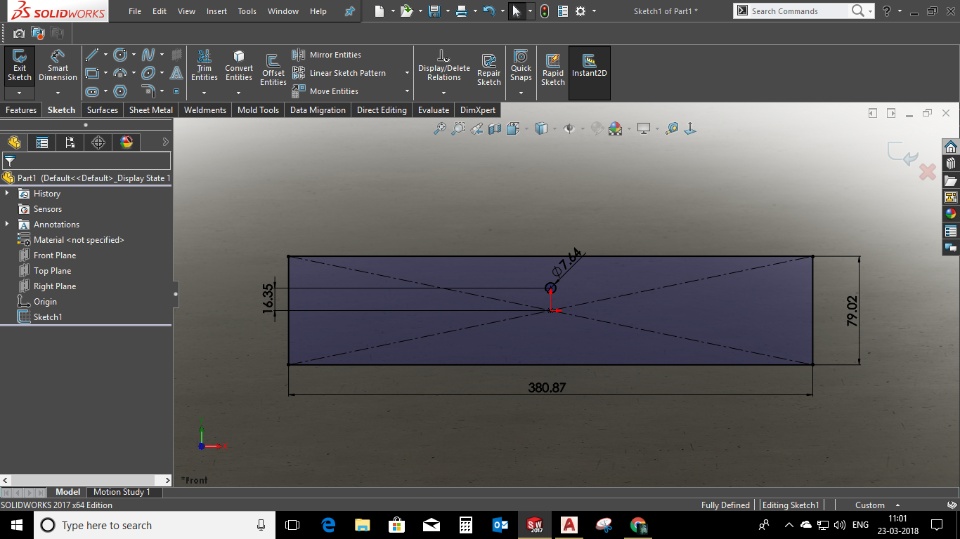This screenshot has height=539, width=960.
Task: Click Exit Sketch button
Action: pyautogui.click(x=19, y=64)
